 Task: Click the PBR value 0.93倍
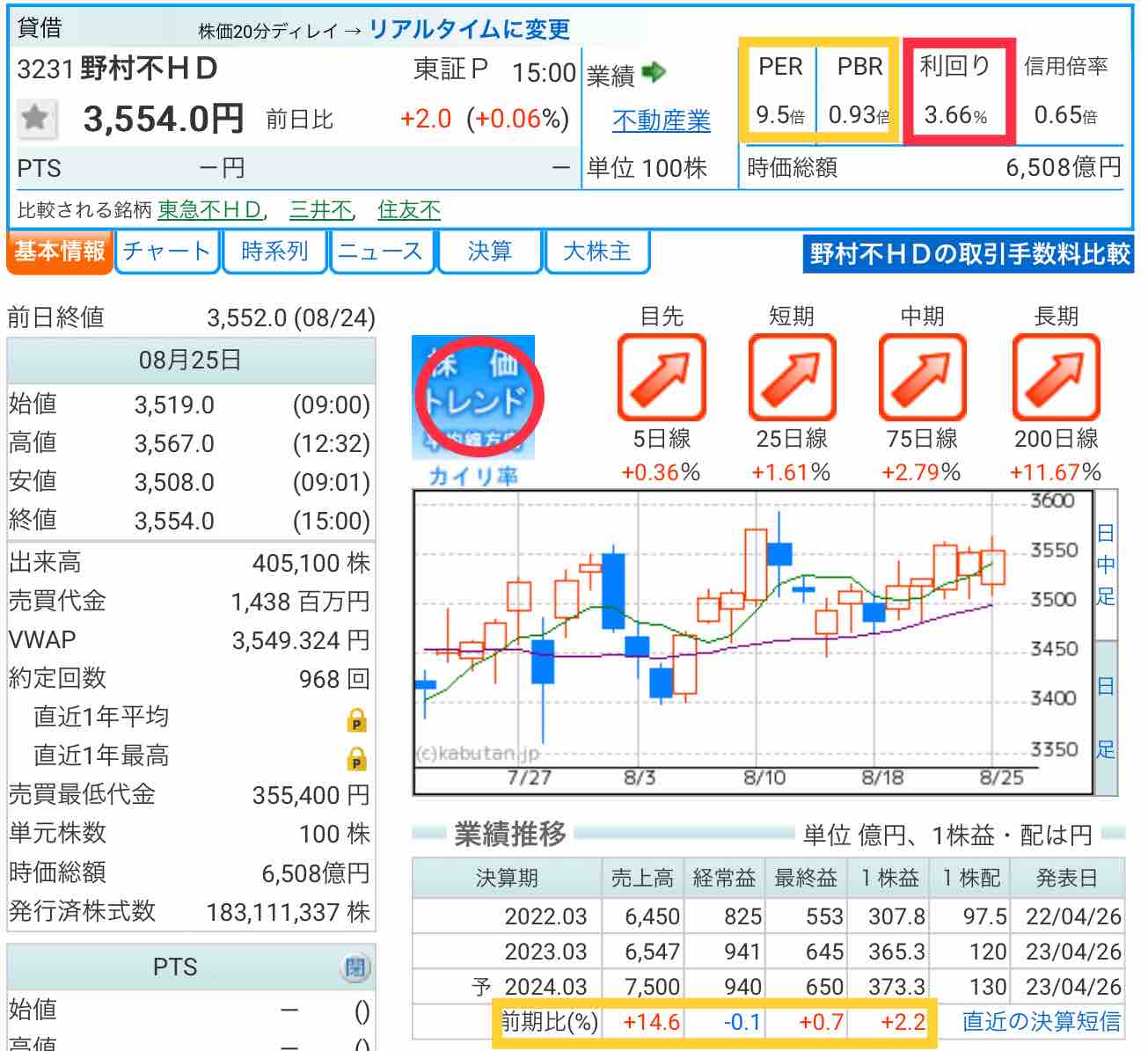click(859, 115)
